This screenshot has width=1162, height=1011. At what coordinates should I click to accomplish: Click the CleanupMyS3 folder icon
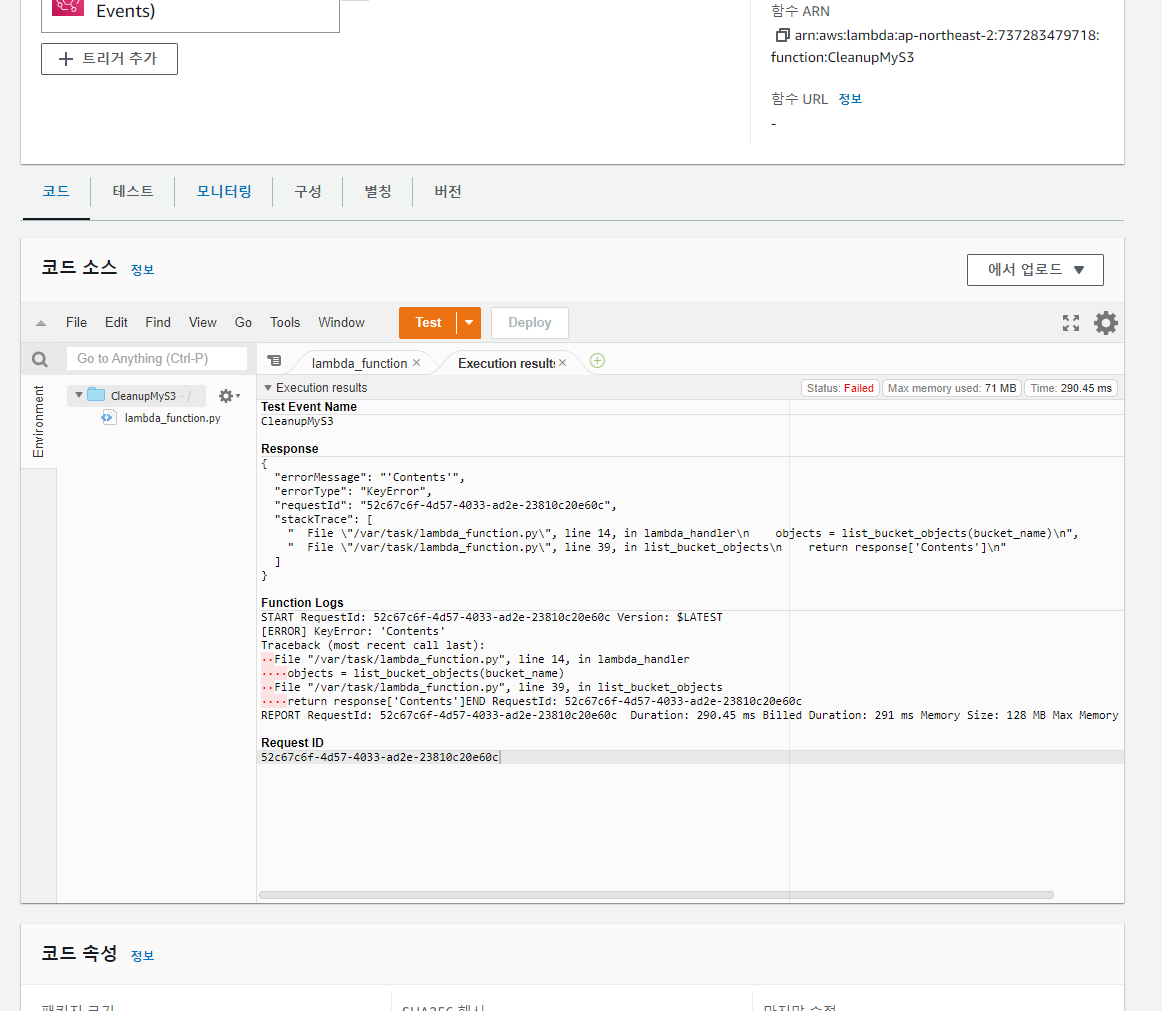[96, 395]
